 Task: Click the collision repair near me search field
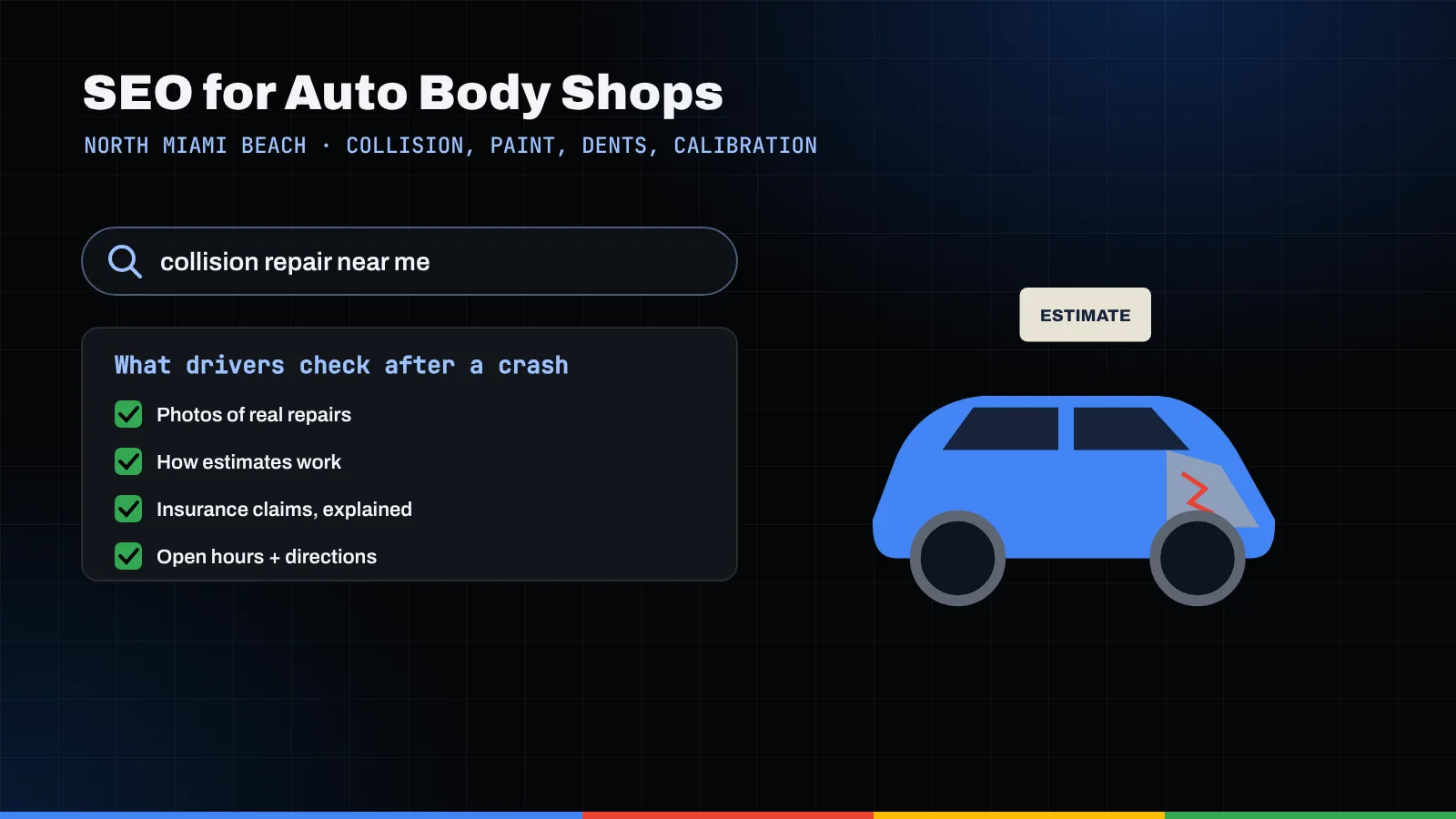pyautogui.click(x=409, y=261)
